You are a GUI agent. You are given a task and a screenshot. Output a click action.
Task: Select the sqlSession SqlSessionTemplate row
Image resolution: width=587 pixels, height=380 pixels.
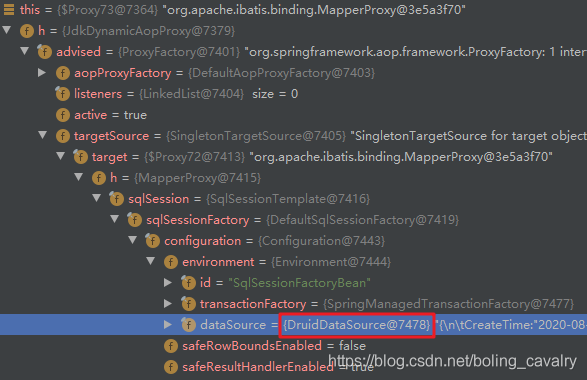click(x=294, y=198)
